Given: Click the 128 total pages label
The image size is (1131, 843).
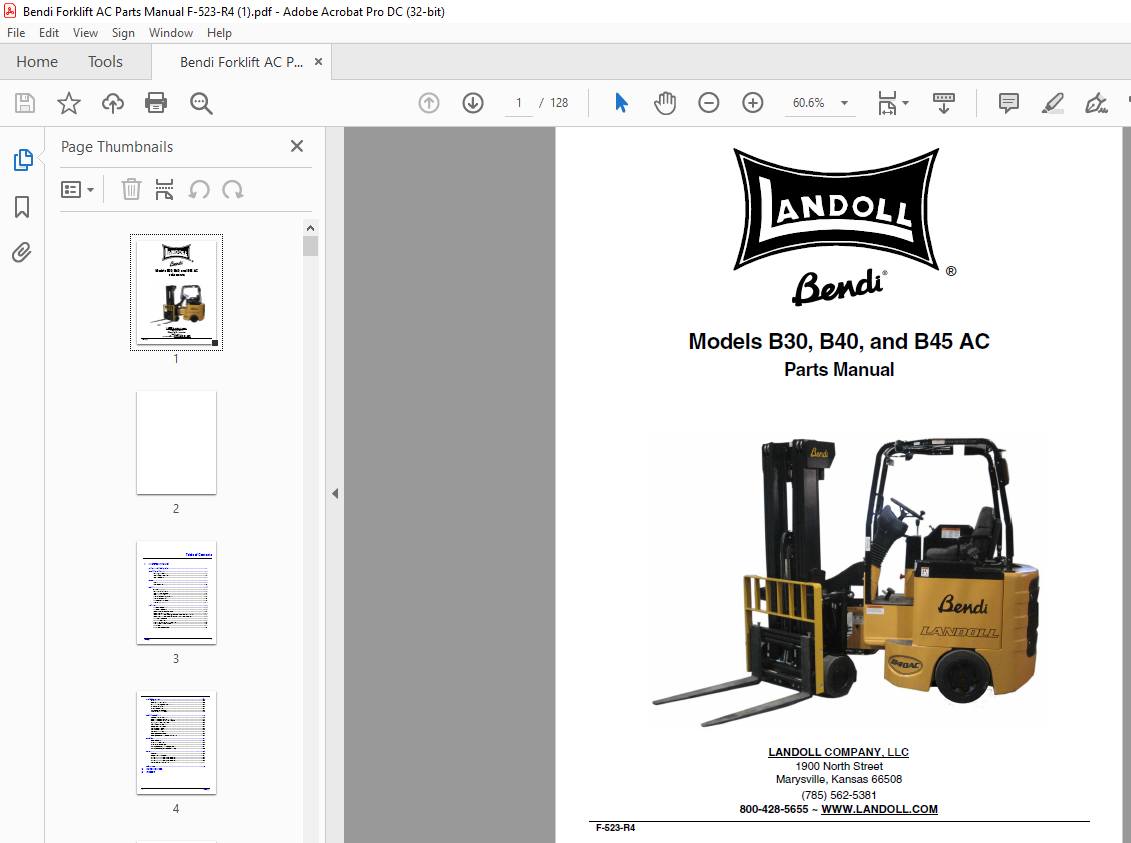Looking at the screenshot, I should coord(559,103).
